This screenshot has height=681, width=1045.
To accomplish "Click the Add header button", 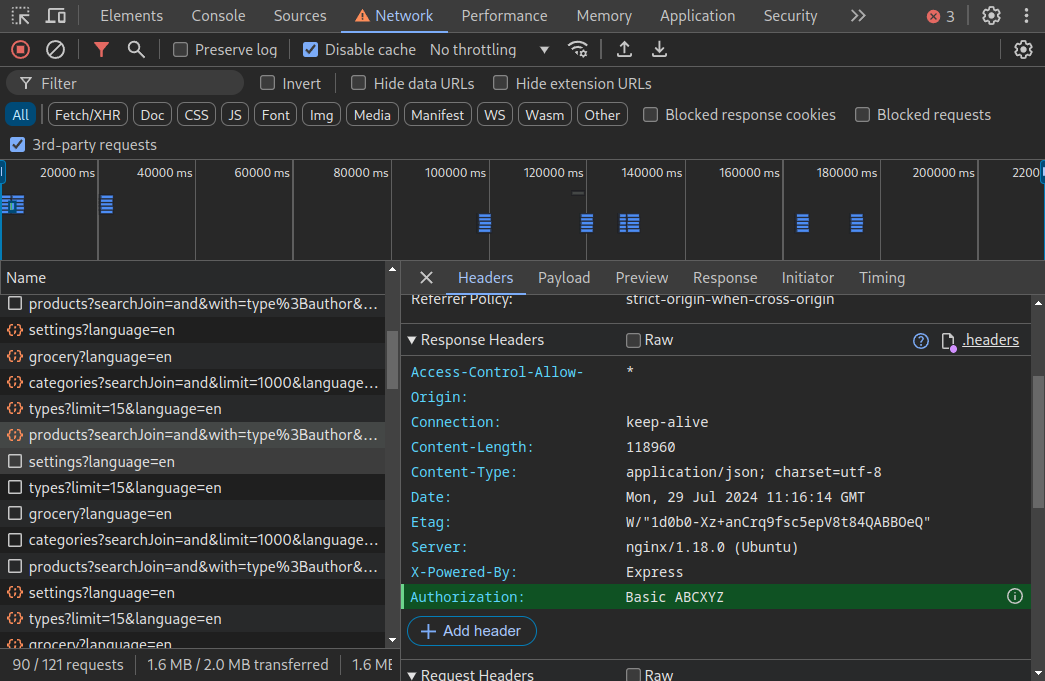I will (472, 631).
